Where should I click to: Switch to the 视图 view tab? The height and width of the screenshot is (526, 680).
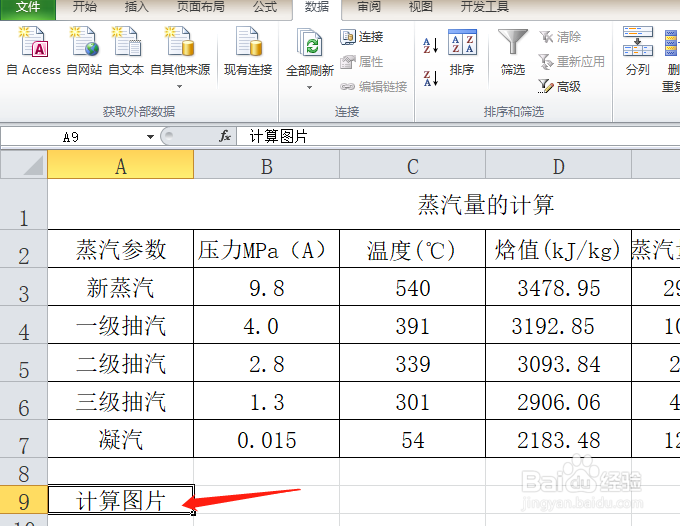[421, 7]
